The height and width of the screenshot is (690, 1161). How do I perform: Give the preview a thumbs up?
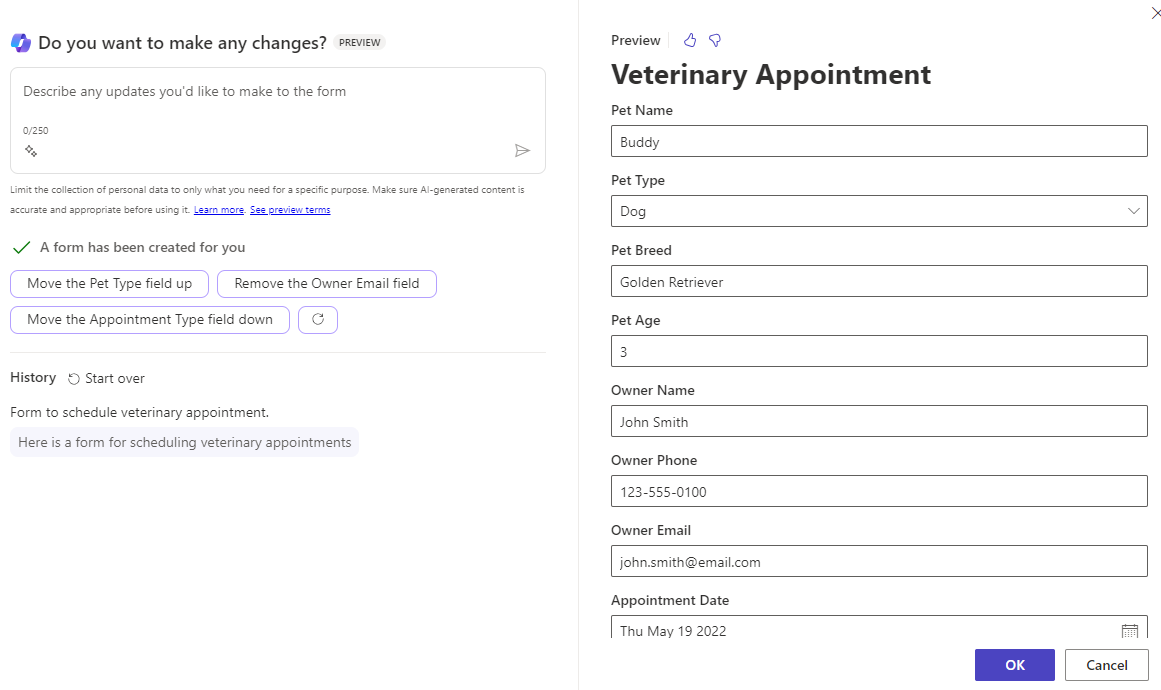coord(689,40)
